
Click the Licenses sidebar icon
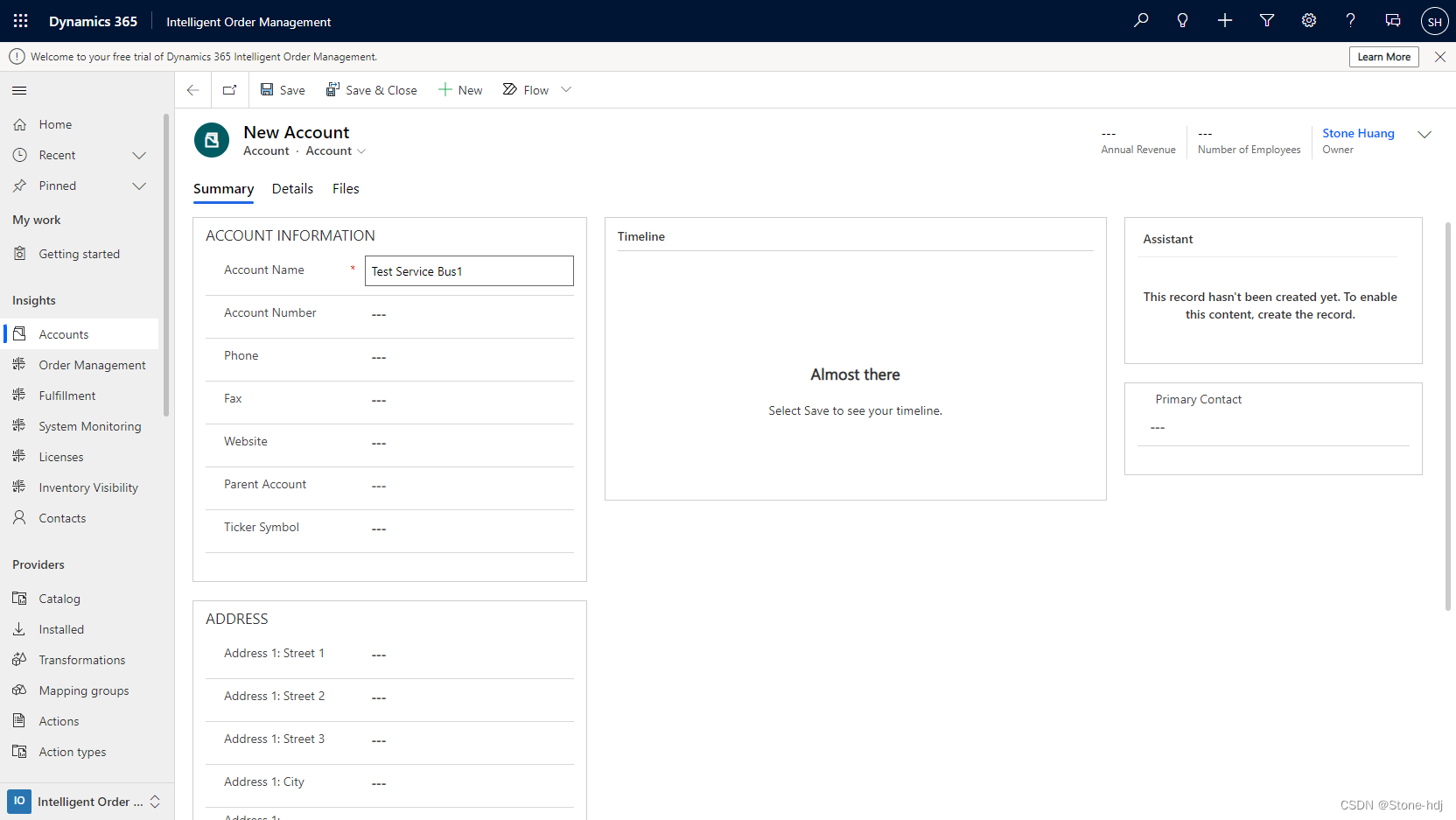click(x=19, y=457)
